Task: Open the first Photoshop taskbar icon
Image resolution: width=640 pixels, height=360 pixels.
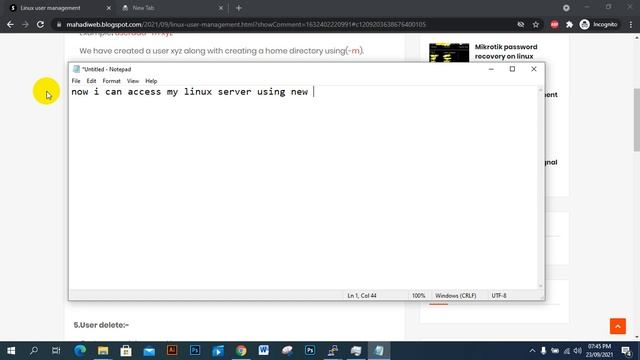Action: coord(195,351)
